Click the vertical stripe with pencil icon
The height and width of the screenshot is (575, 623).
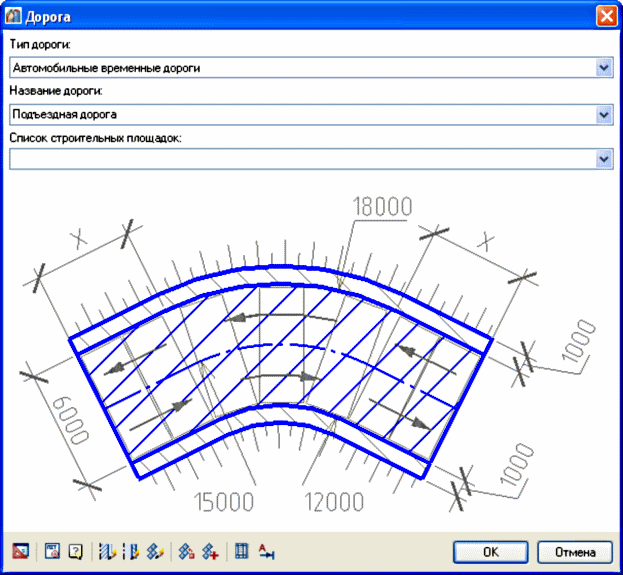131,552
